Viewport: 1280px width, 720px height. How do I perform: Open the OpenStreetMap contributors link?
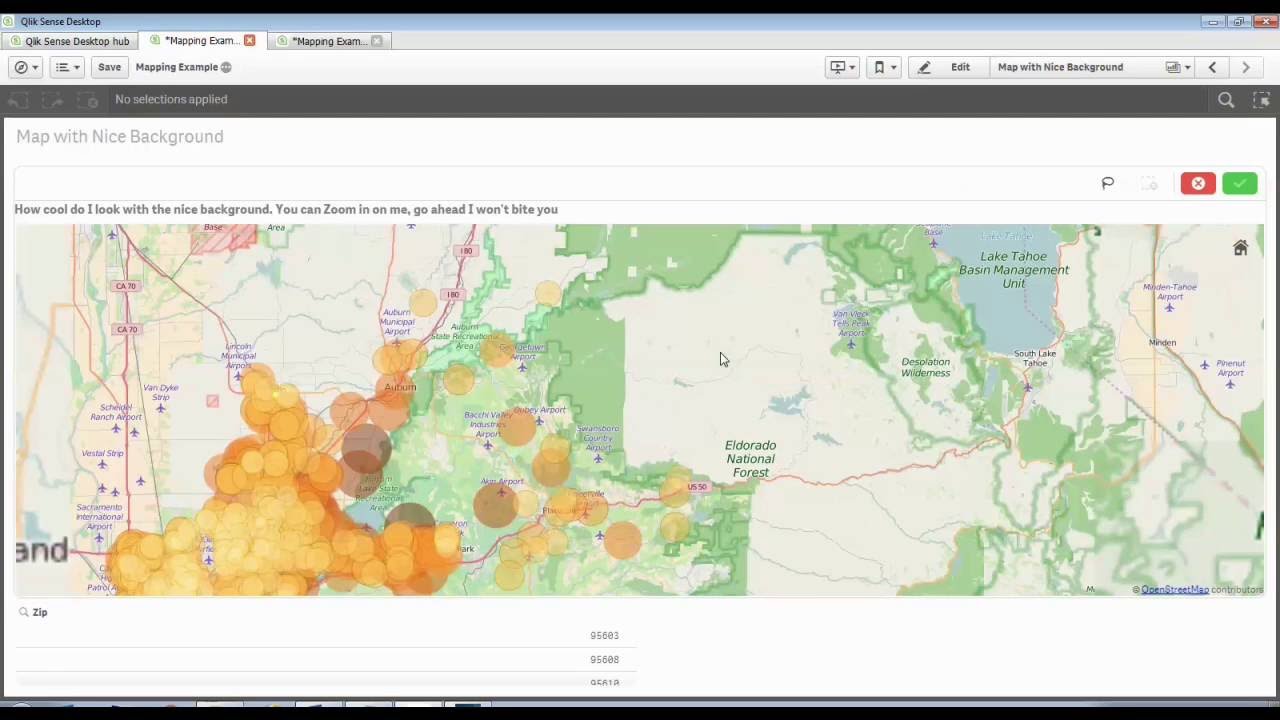click(x=1175, y=590)
